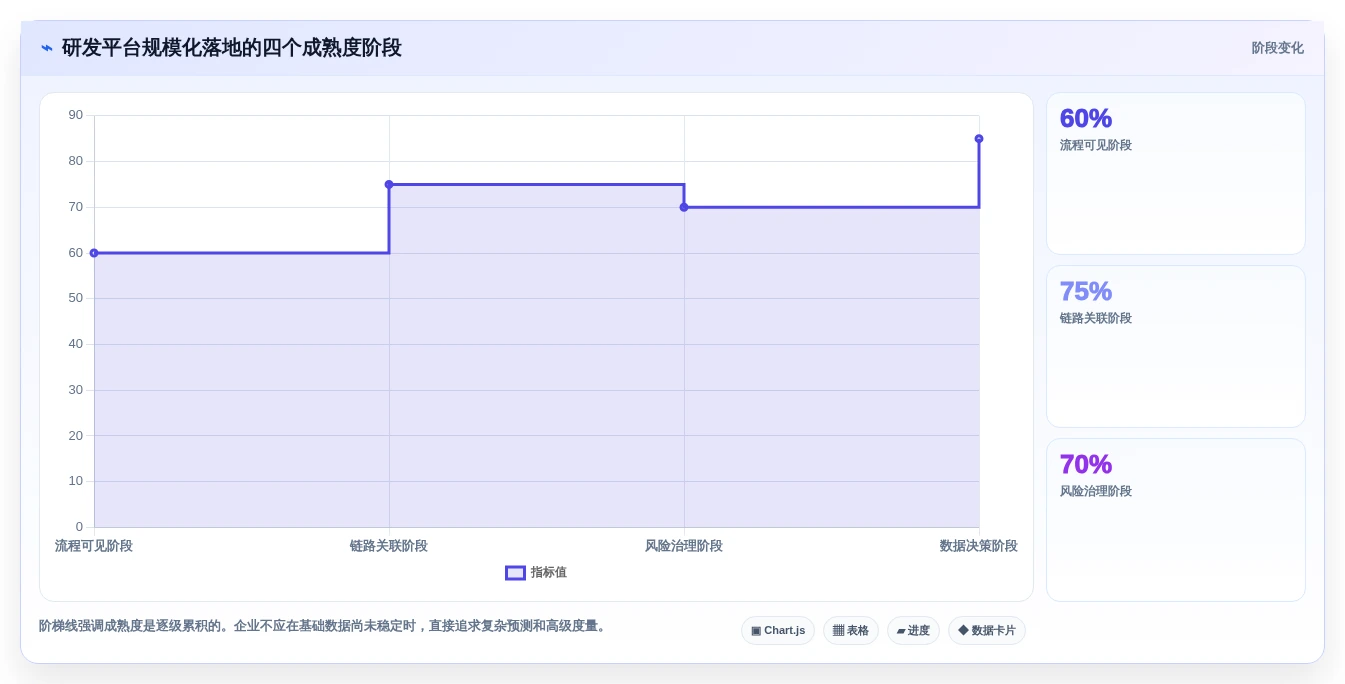The width and height of the screenshot is (1345, 684).
Task: Select the 75% 链路关联阶段 card
Action: tap(1176, 347)
